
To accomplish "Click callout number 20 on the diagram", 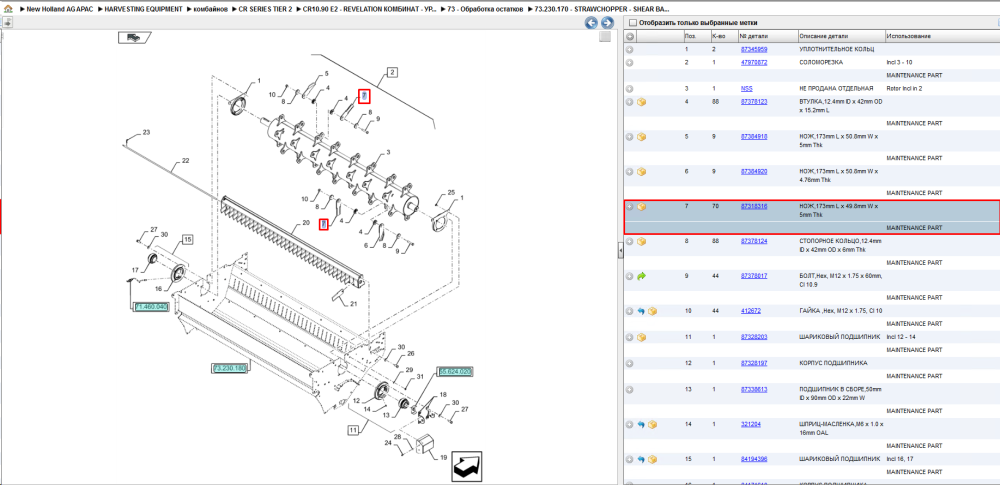I will click(305, 223).
